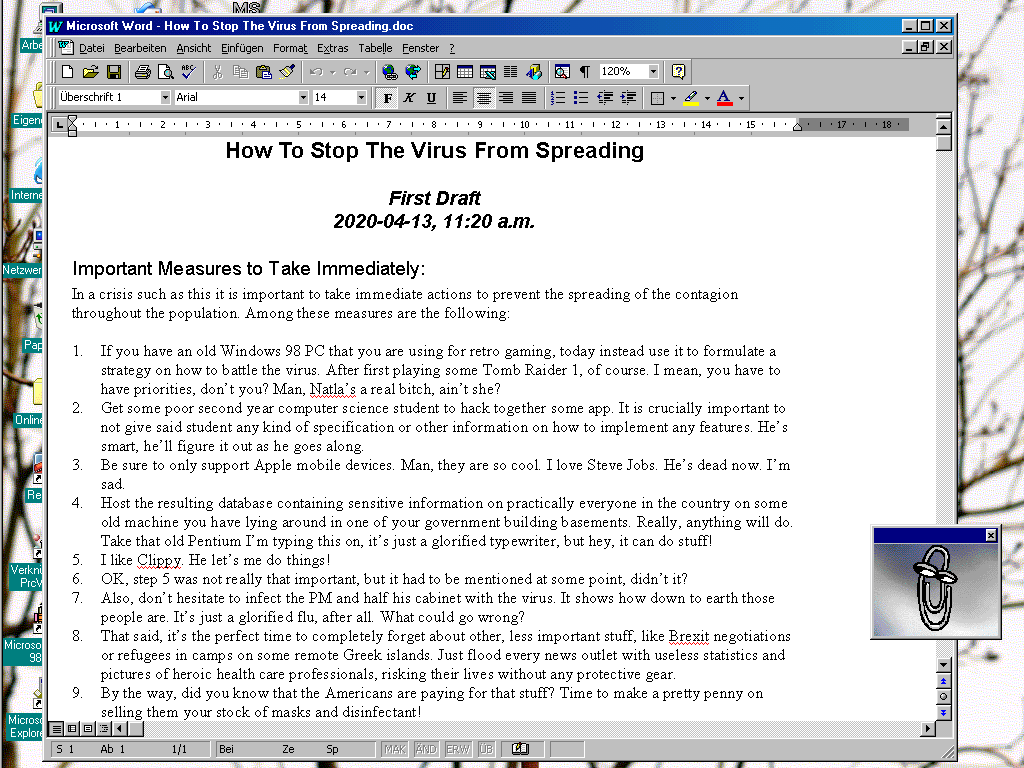Save the document with the floppy icon
The height and width of the screenshot is (768, 1024).
[x=114, y=72]
